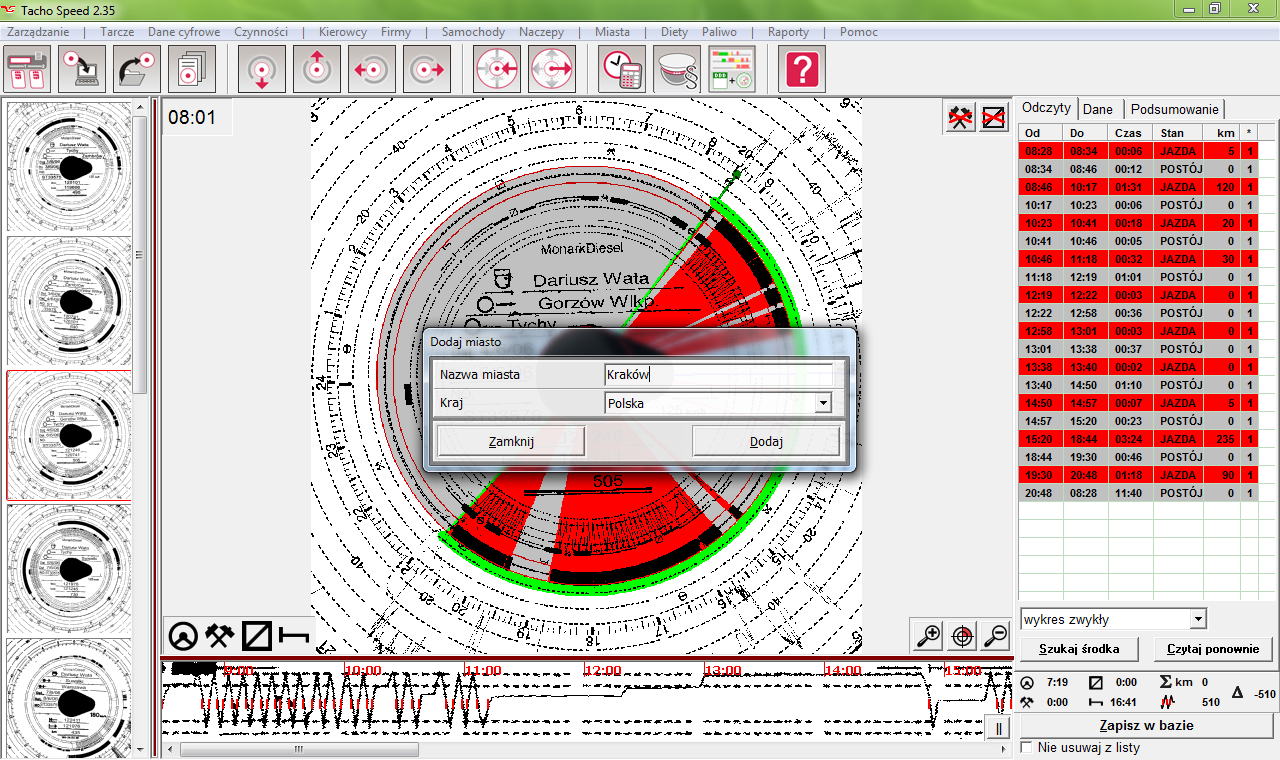This screenshot has width=1280, height=760.
Task: Click the scan disc to computer icon
Action: [x=82, y=70]
